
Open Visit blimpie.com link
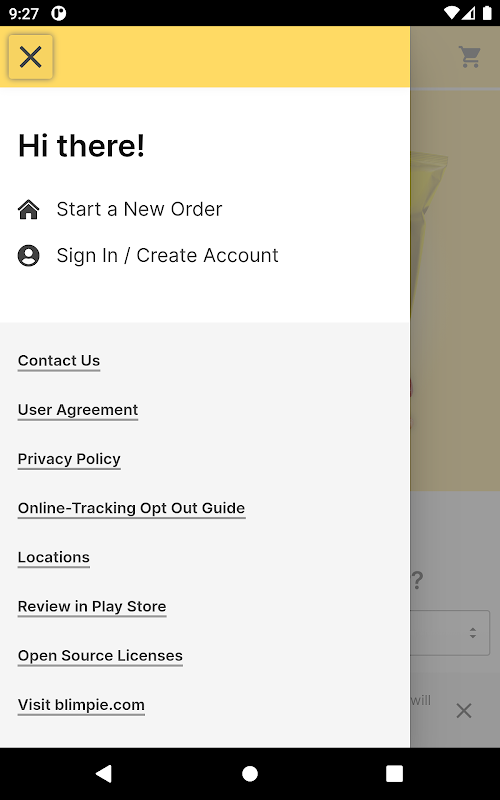(x=81, y=705)
